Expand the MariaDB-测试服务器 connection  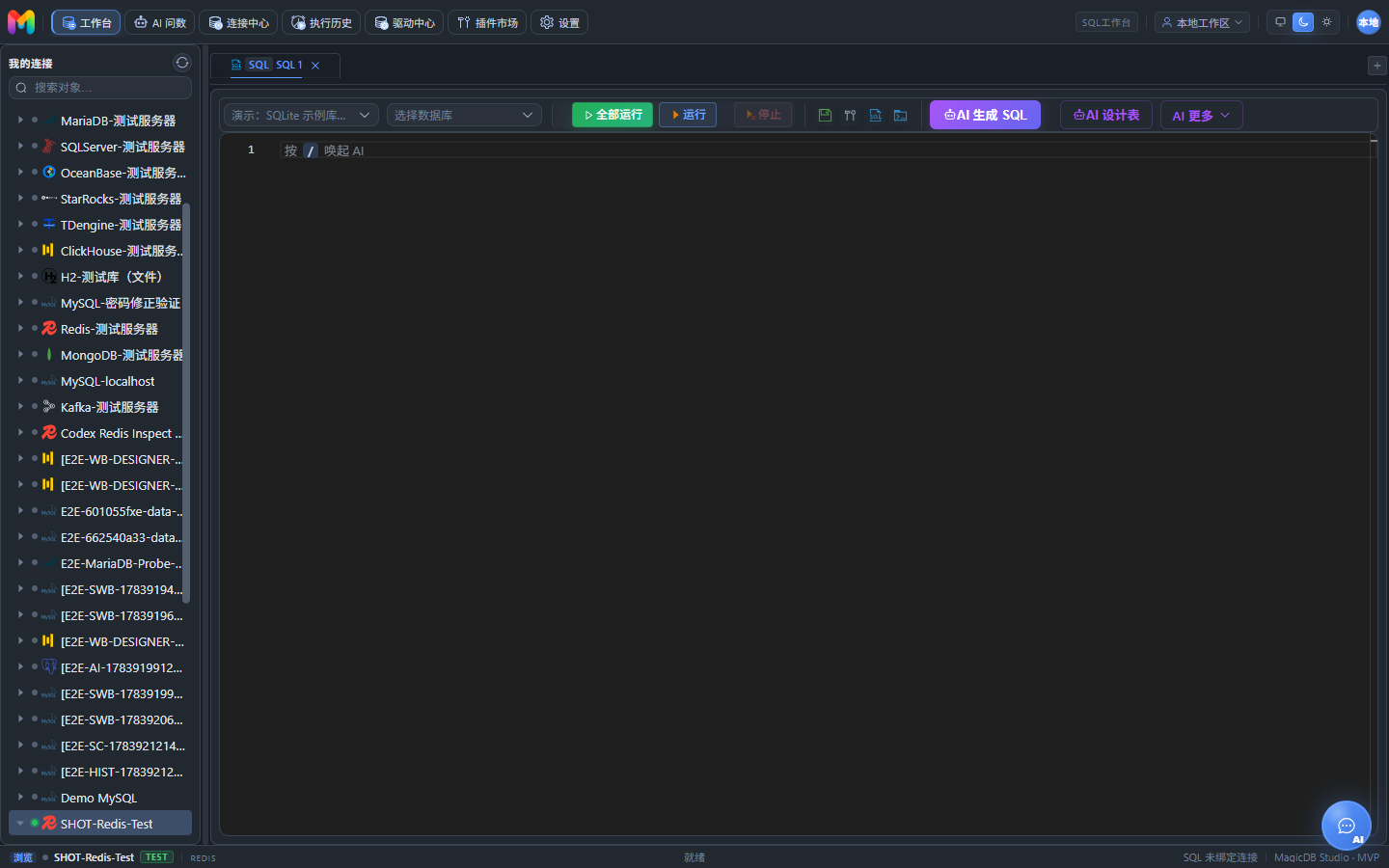tap(20, 120)
